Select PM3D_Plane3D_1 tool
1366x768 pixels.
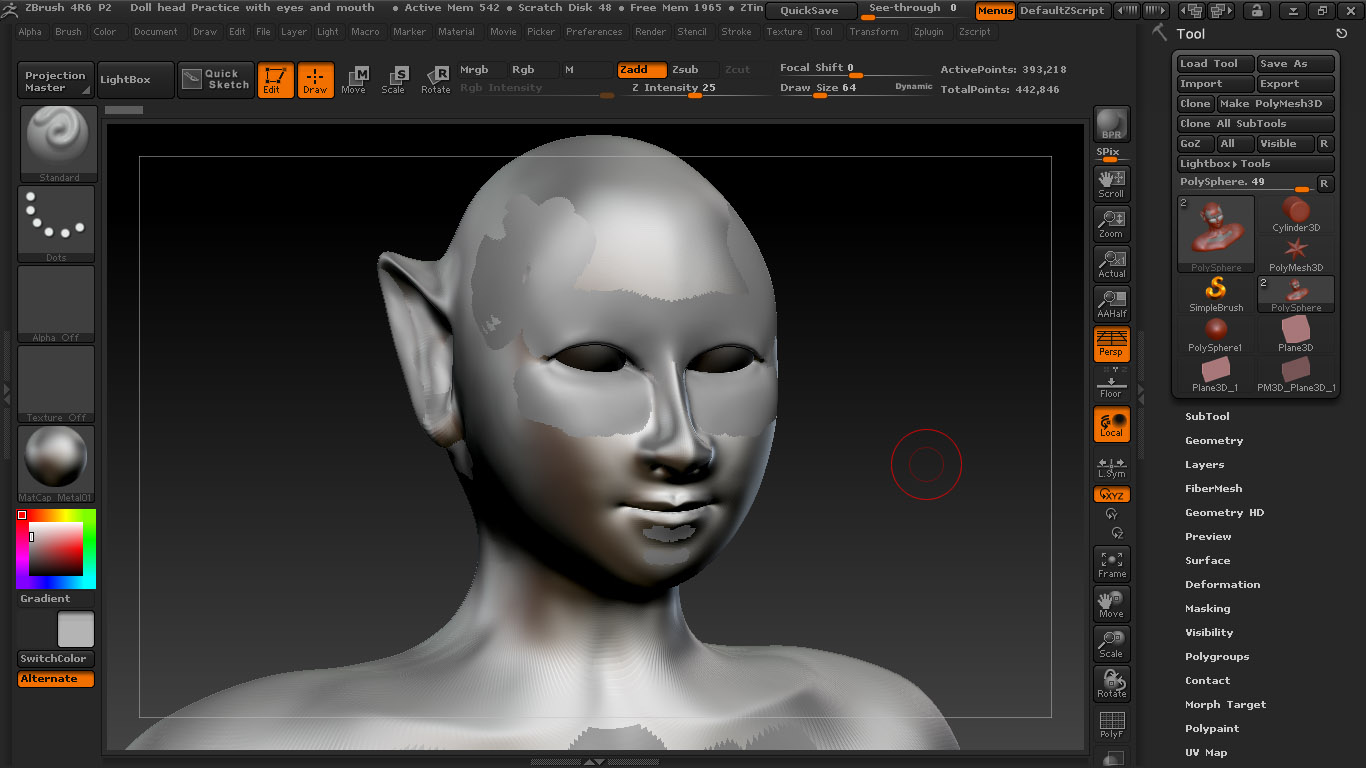pos(1296,375)
